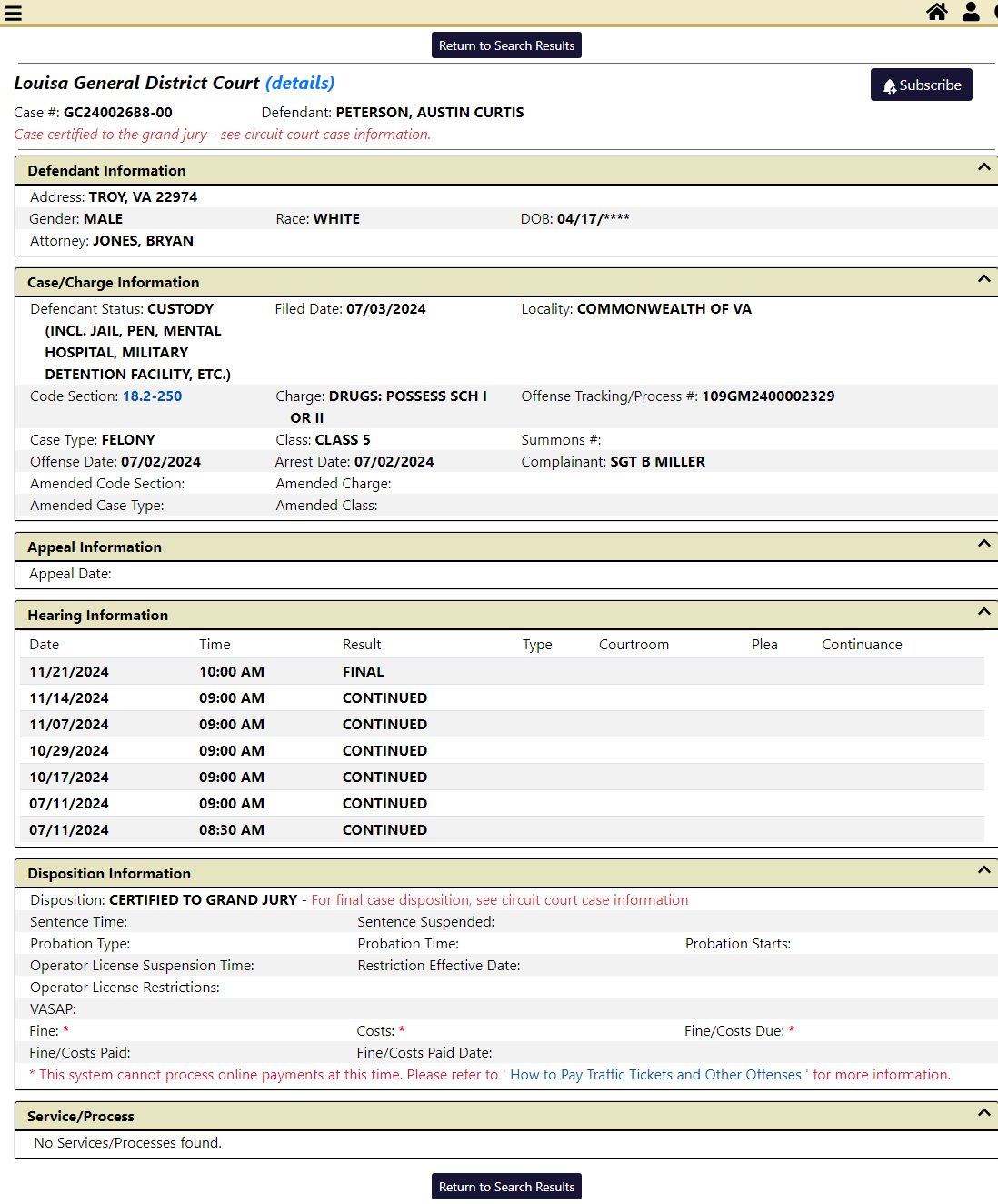Select the DOB value 04/17/****

pyautogui.click(x=594, y=219)
